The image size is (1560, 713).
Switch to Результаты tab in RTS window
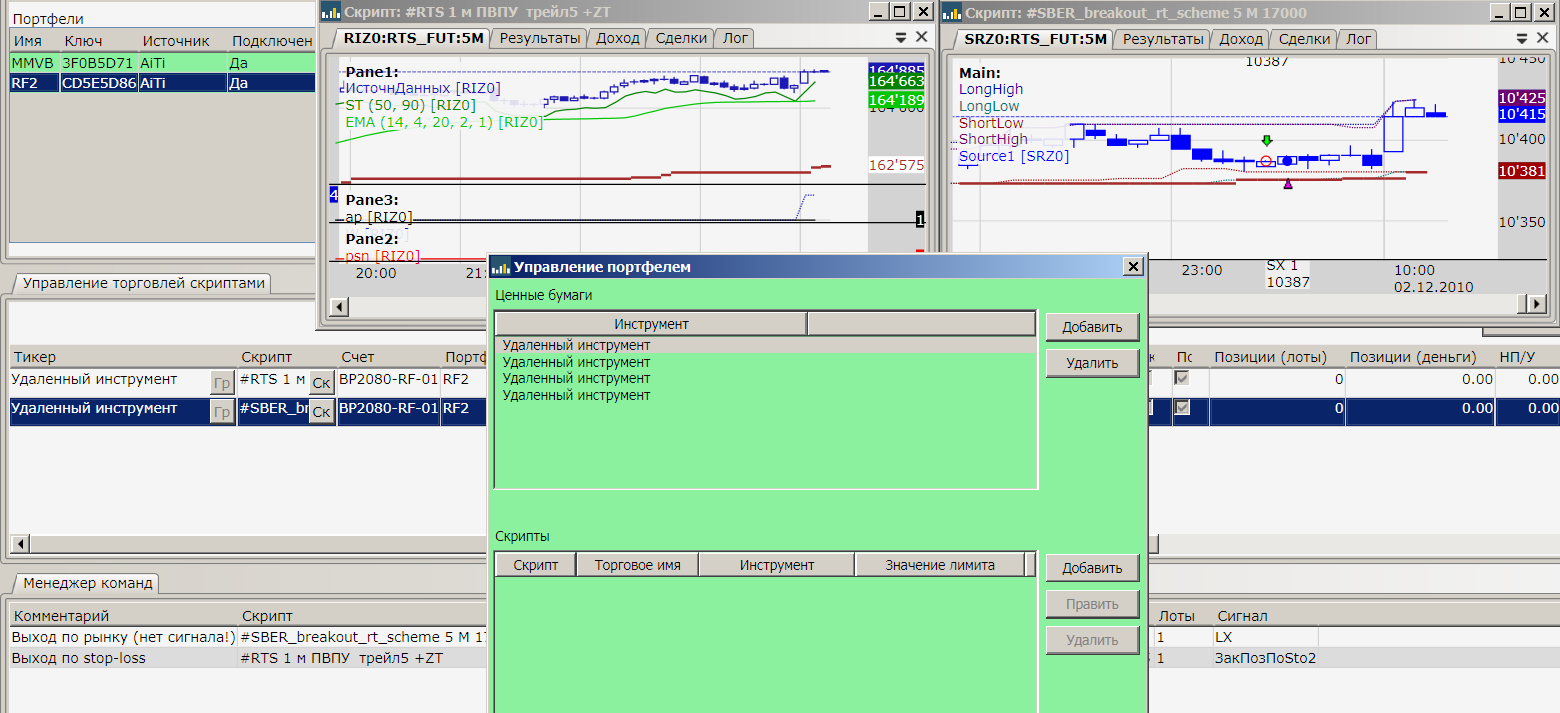click(540, 39)
